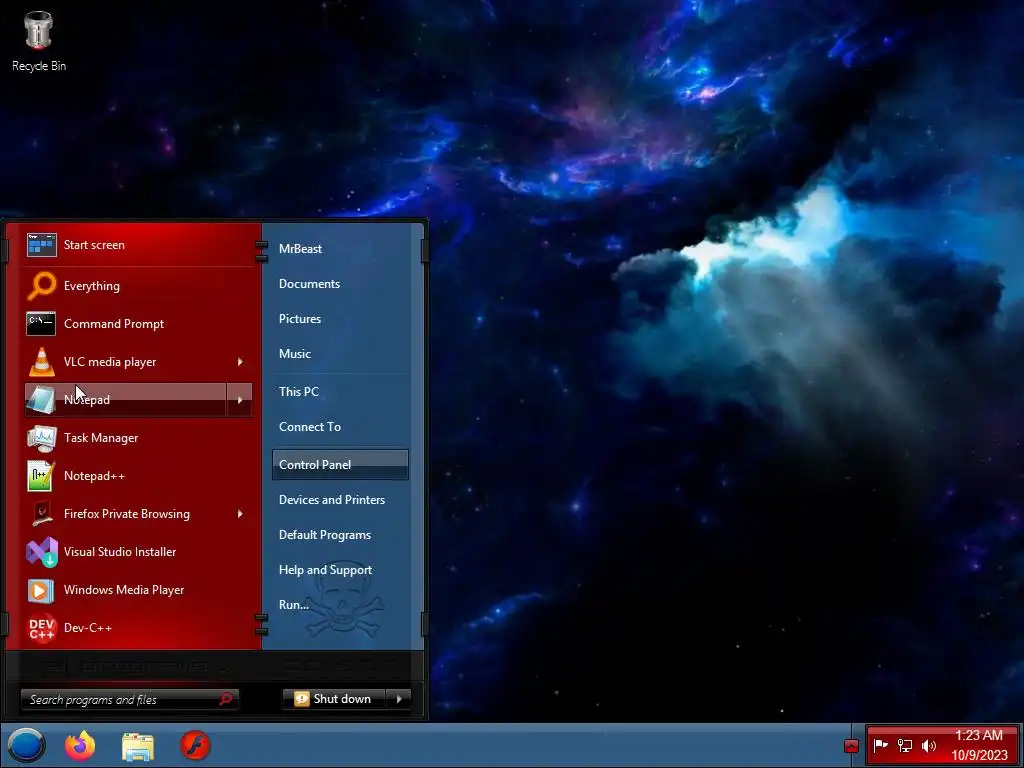
Task: Select This PC in Start menu
Action: tap(298, 392)
